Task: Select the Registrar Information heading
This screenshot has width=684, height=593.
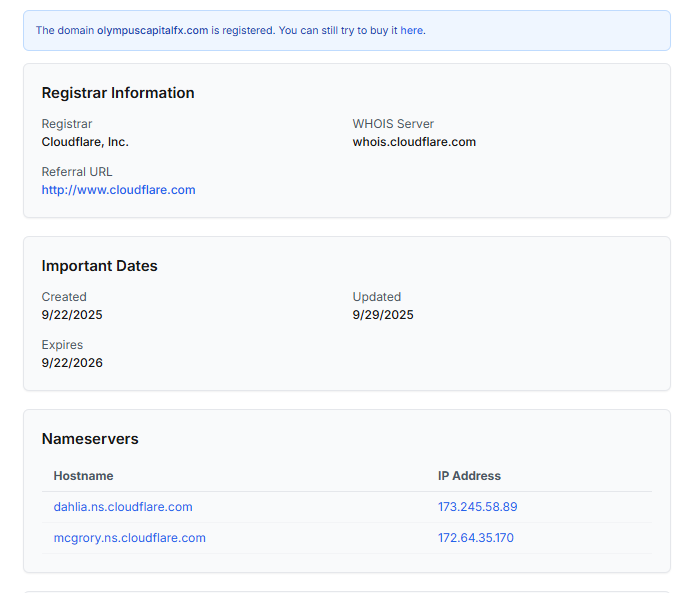Action: [x=118, y=93]
